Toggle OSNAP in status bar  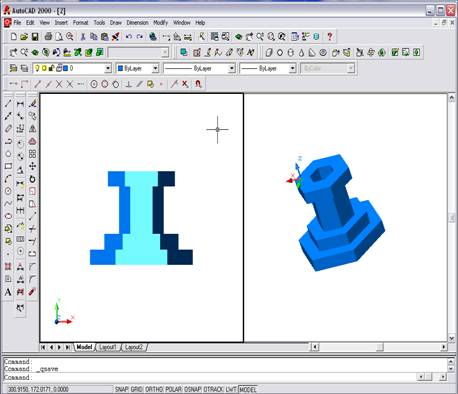click(x=193, y=389)
